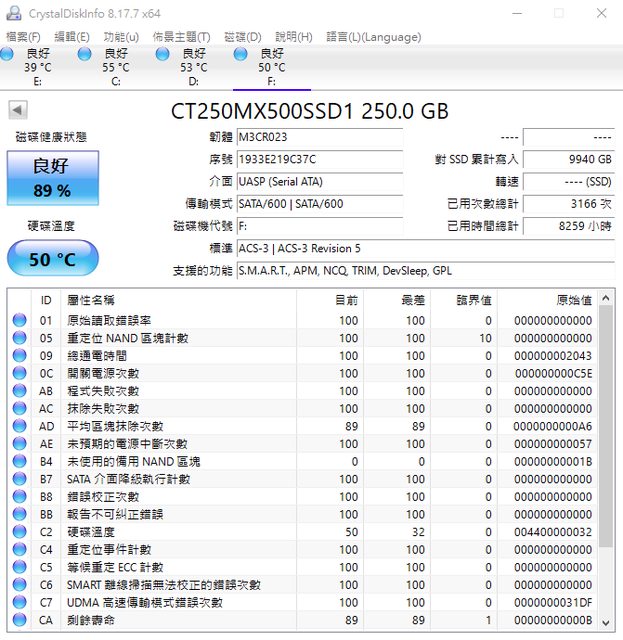Click the 50 °C temperature indicator
Screen dimensions: 623x640
[52, 259]
